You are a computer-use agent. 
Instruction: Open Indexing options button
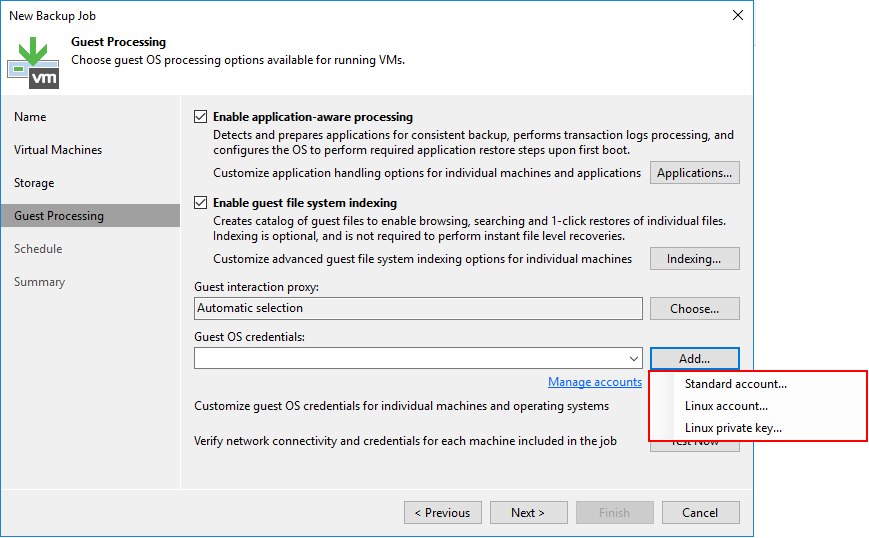694,259
